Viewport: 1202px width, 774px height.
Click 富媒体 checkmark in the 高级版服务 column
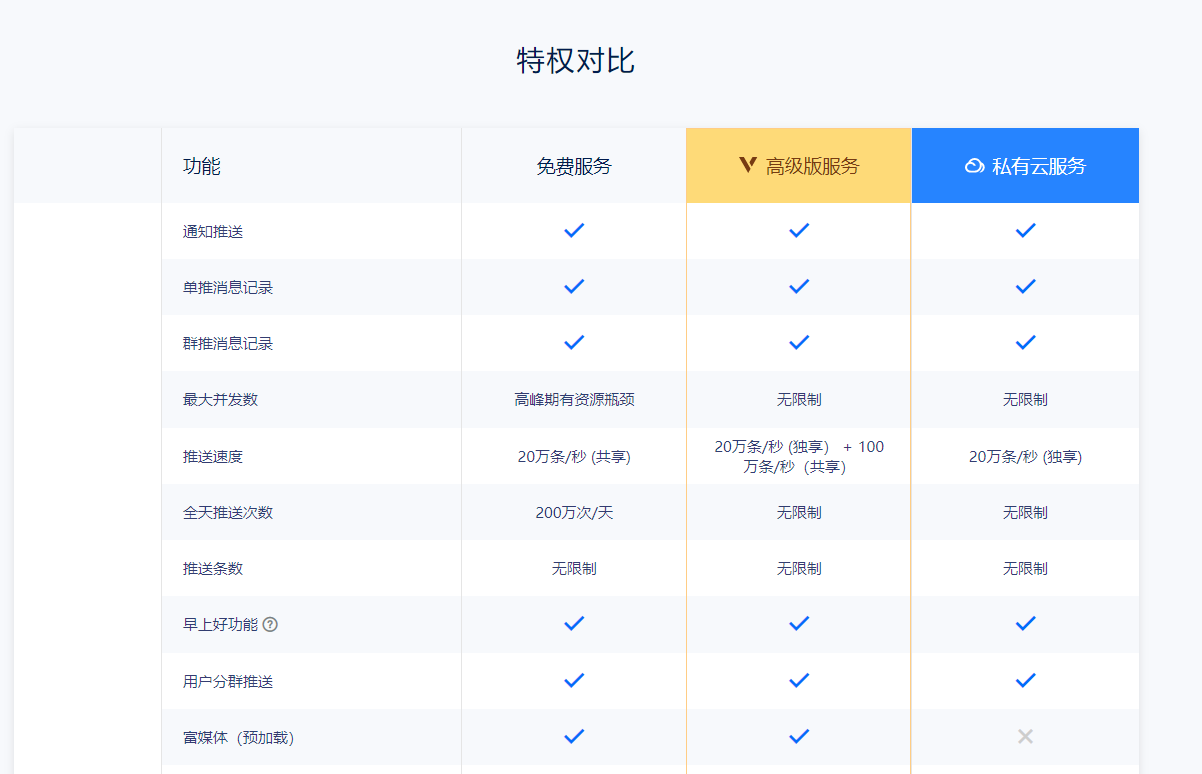point(799,737)
